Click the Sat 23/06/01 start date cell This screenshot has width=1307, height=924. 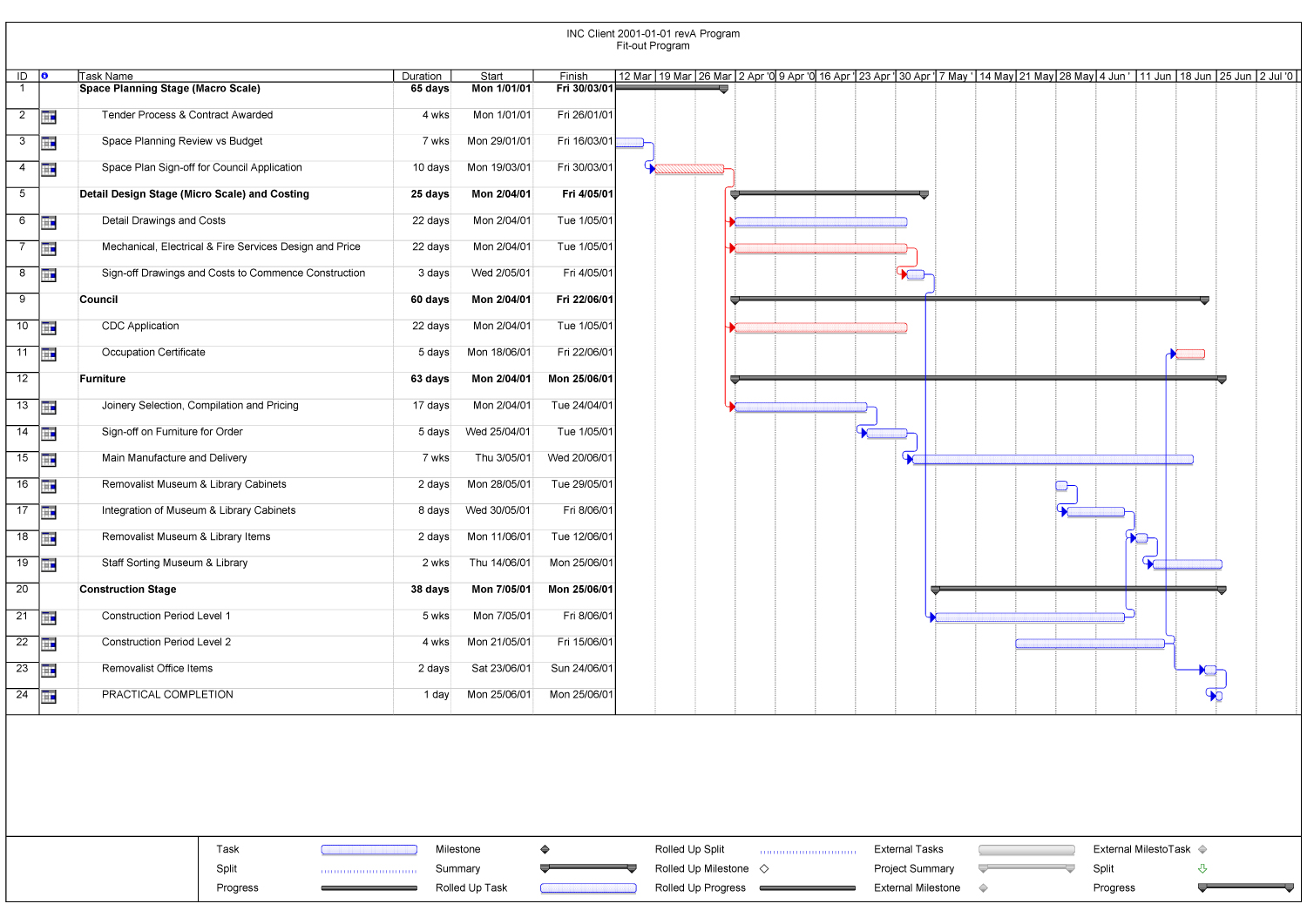tap(501, 669)
